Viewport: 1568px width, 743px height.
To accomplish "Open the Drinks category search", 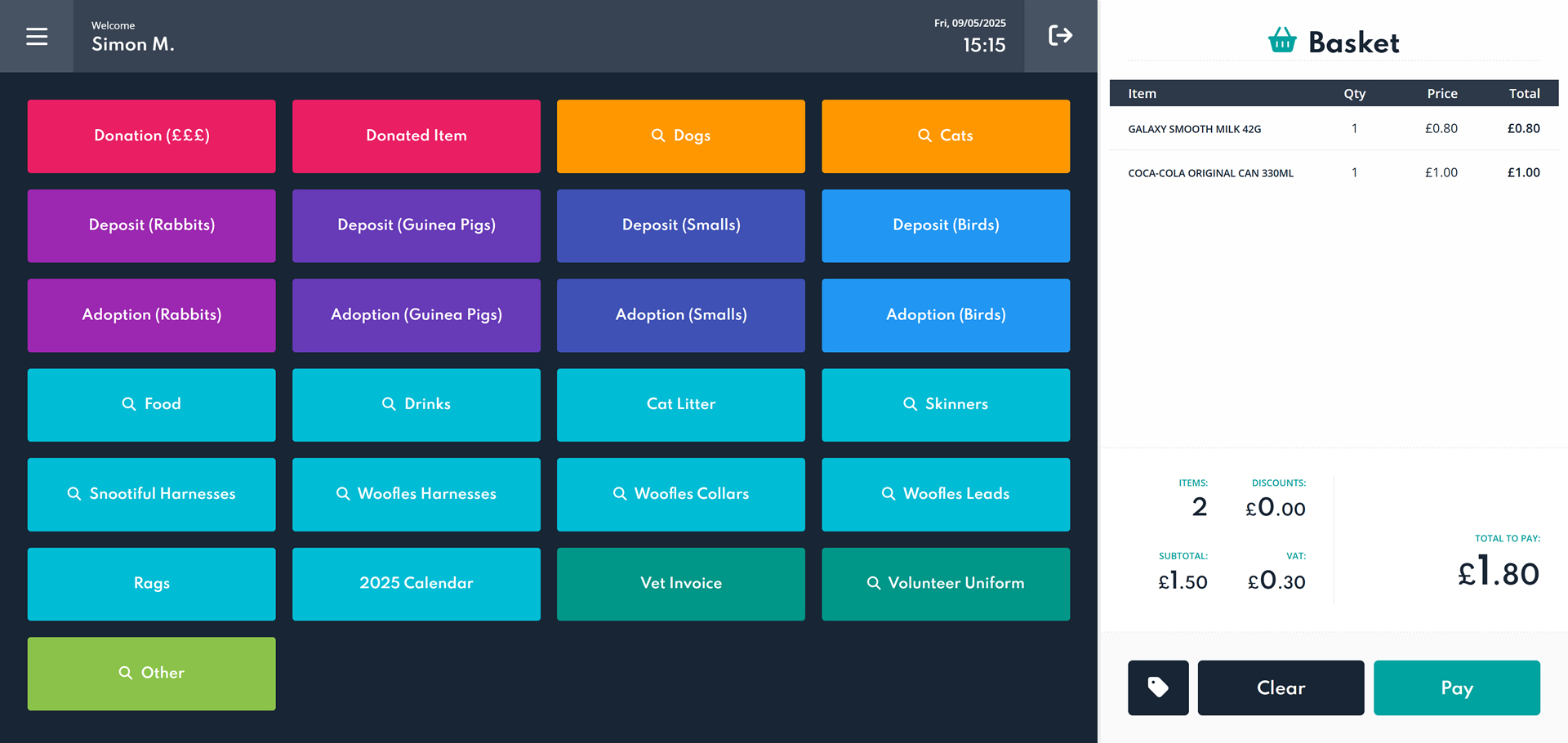I will (x=416, y=405).
